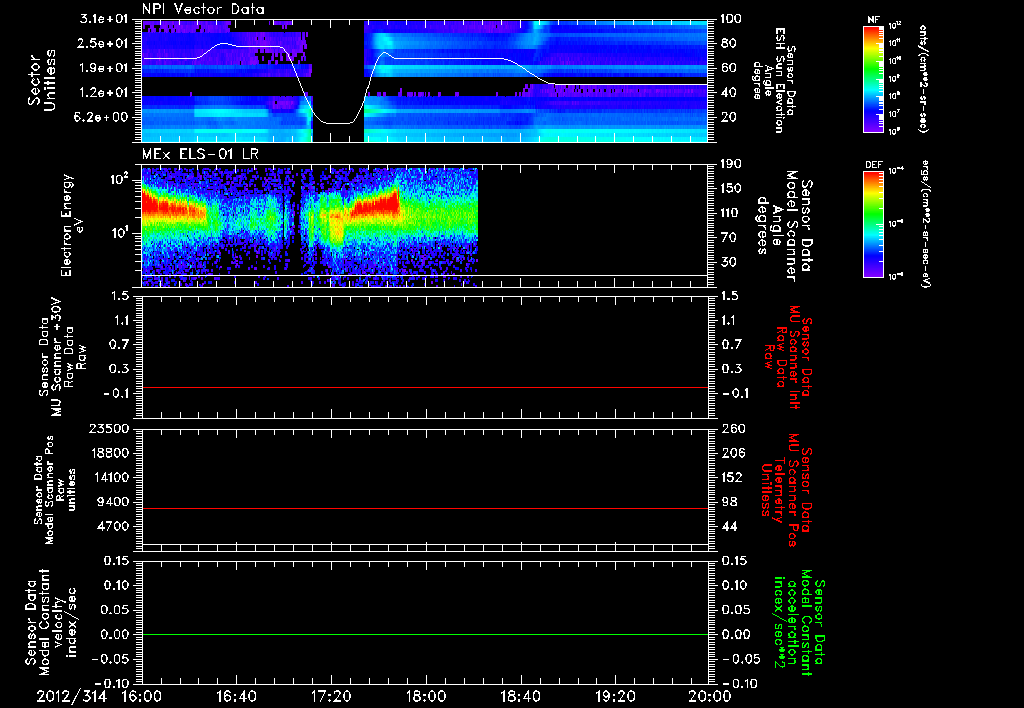Click the 260 telemetry tick label

coord(733,429)
